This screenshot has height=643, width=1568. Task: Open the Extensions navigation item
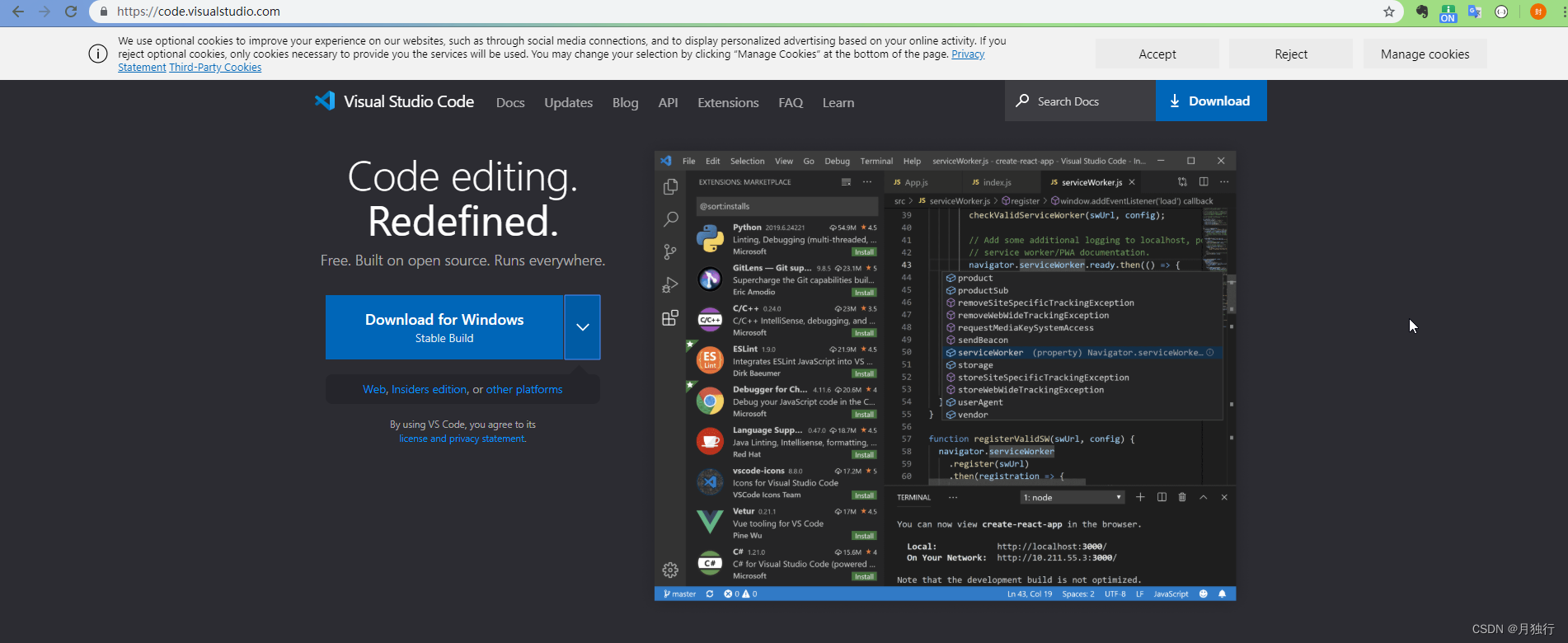(728, 102)
